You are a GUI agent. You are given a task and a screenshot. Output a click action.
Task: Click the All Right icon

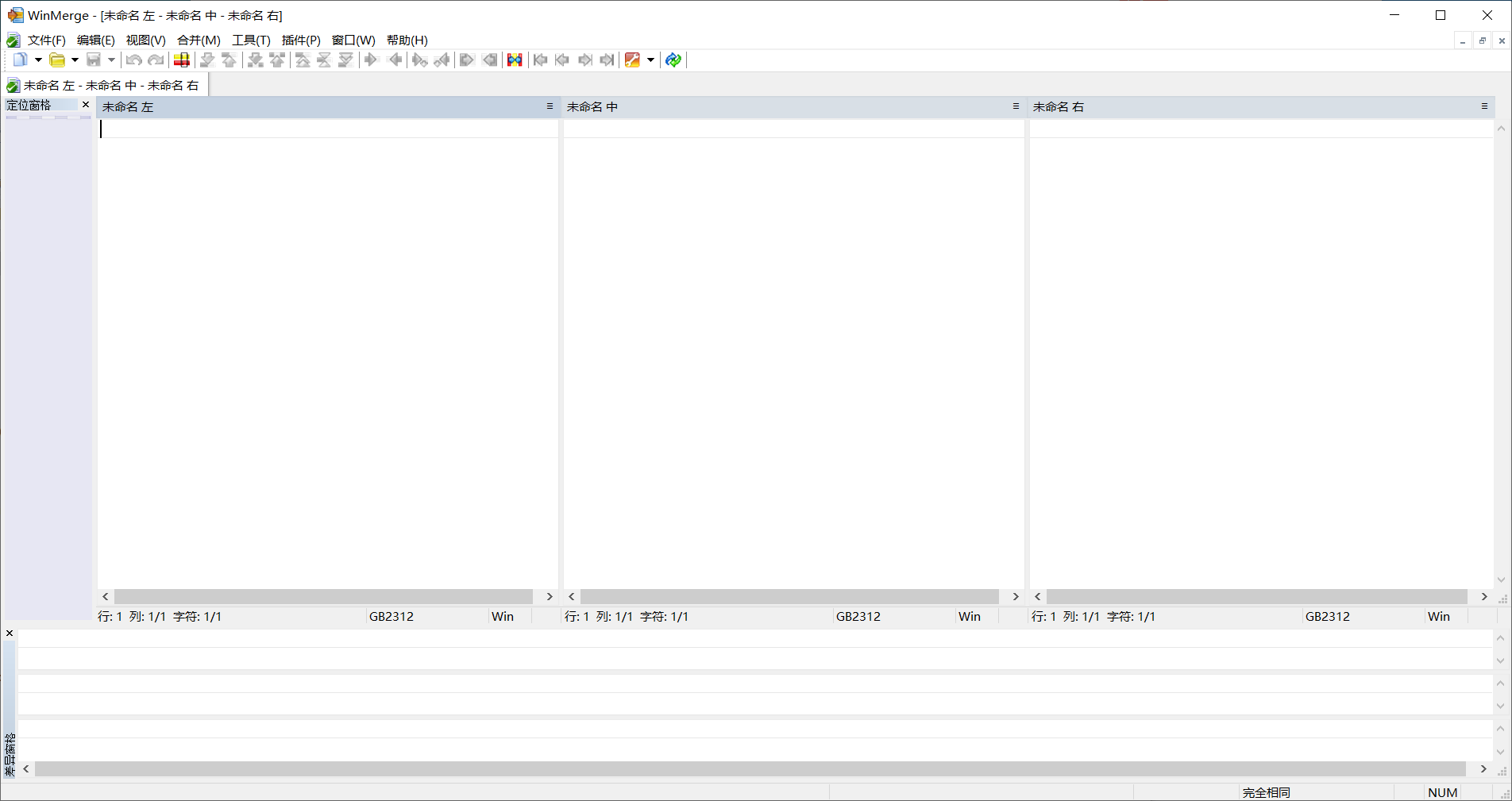tap(467, 60)
